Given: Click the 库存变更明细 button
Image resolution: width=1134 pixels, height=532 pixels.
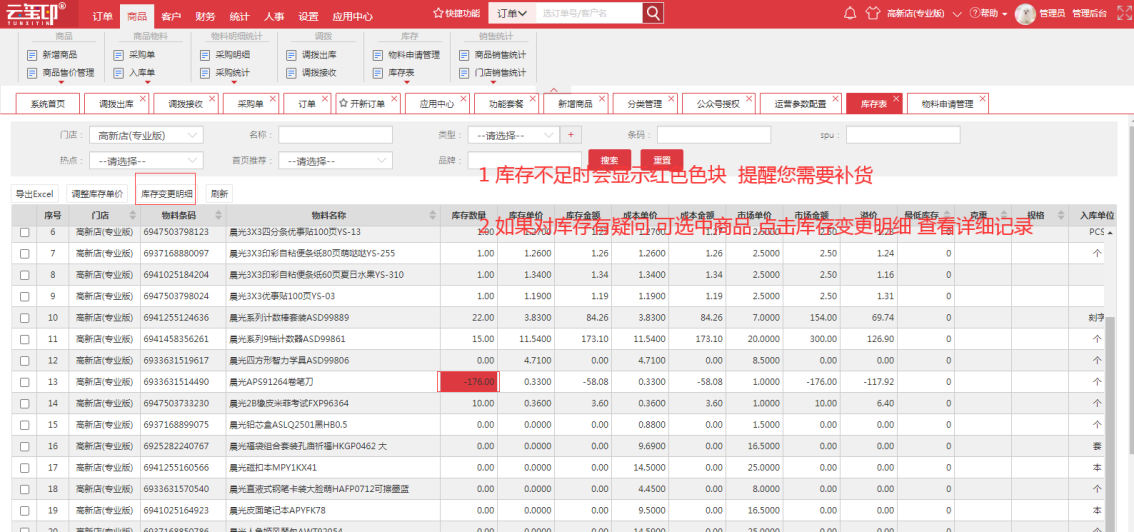Looking at the screenshot, I should click(167, 194).
